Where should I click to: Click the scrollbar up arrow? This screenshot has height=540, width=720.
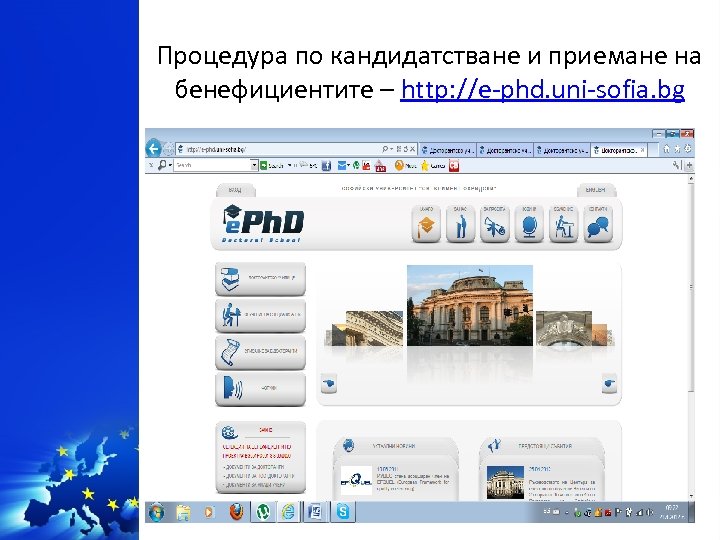(x=691, y=180)
